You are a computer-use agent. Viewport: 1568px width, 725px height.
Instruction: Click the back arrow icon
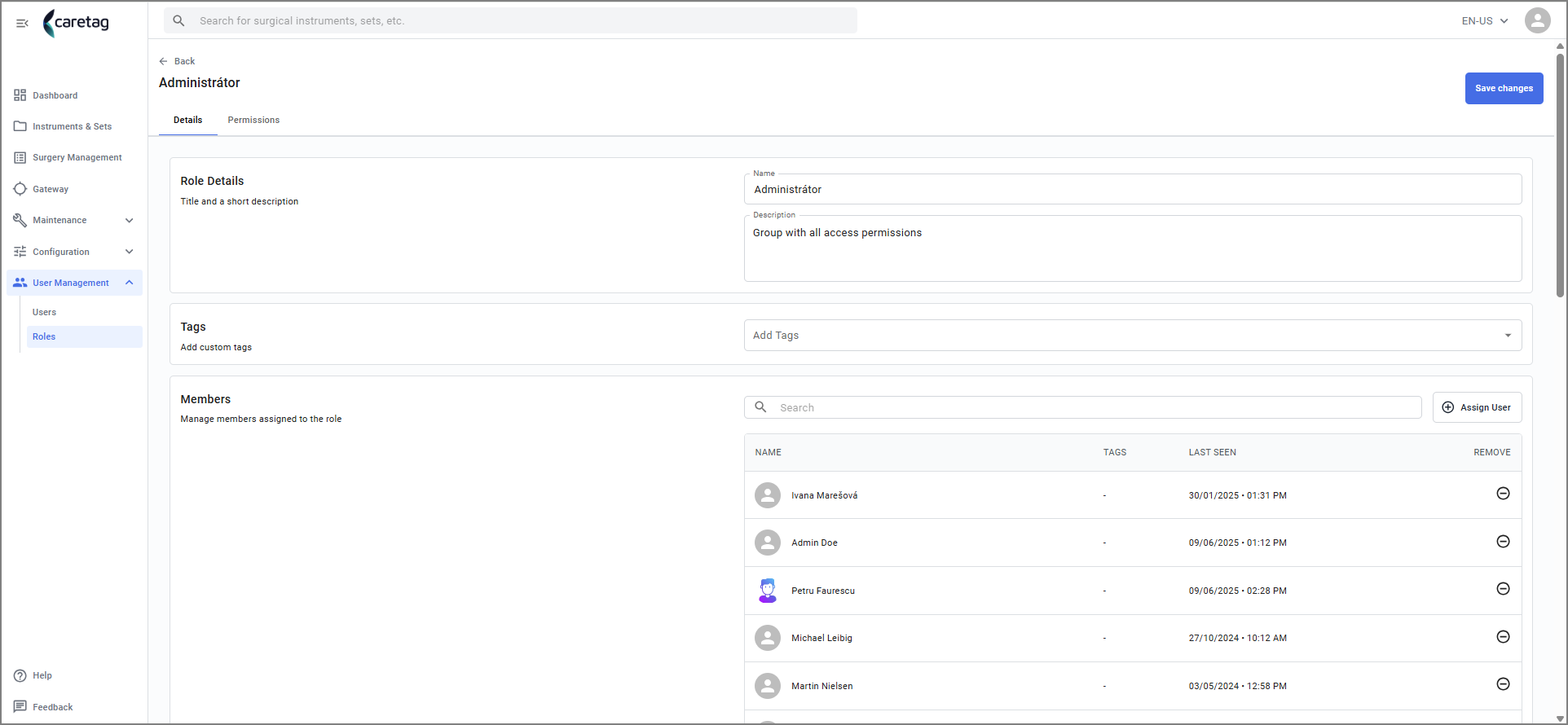tap(163, 61)
